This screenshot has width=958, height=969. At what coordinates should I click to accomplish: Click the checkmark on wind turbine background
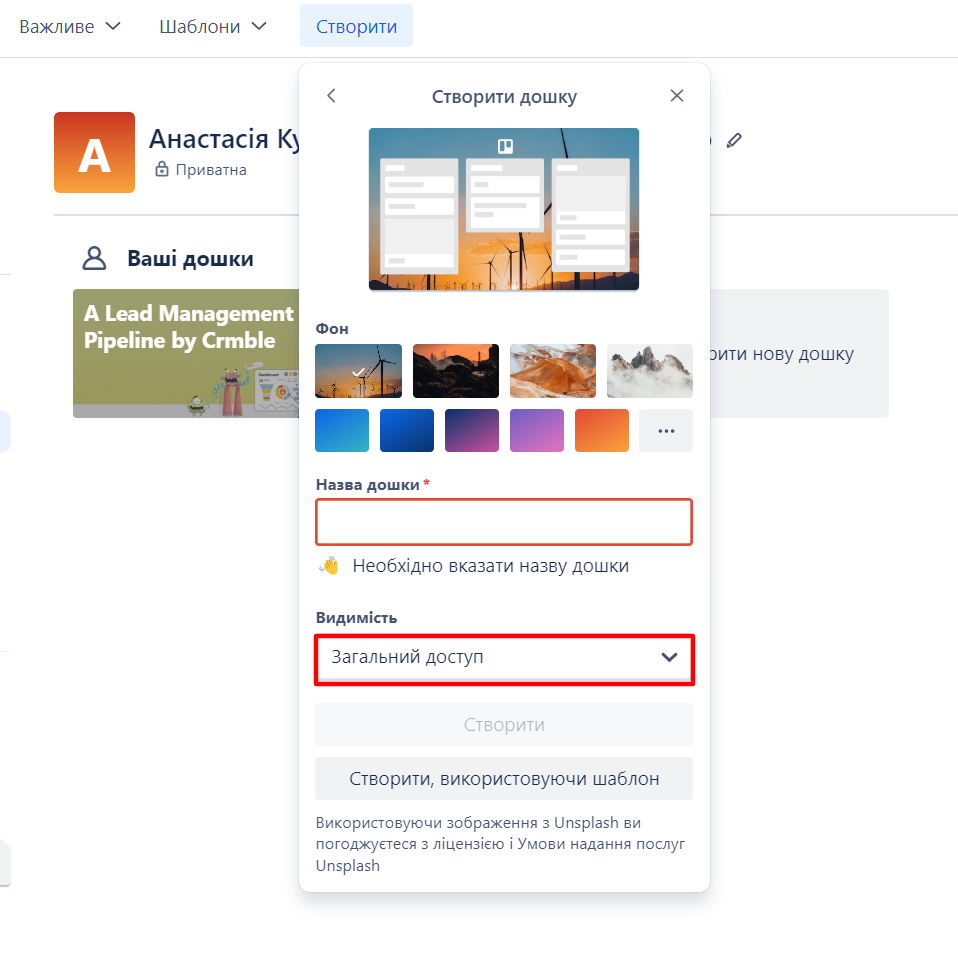tap(356, 370)
